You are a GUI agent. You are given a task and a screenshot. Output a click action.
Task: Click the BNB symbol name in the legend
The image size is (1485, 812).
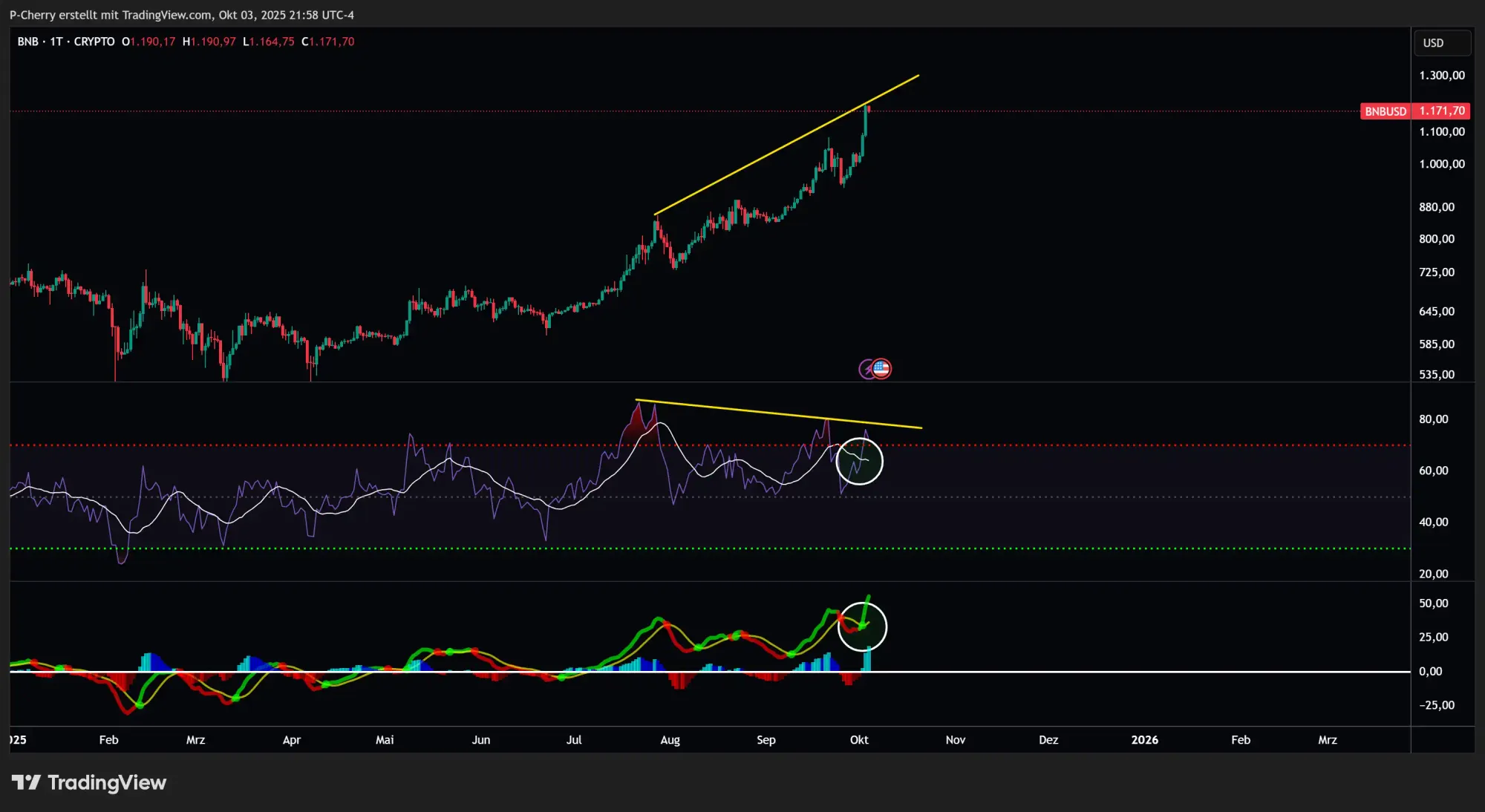[27, 42]
